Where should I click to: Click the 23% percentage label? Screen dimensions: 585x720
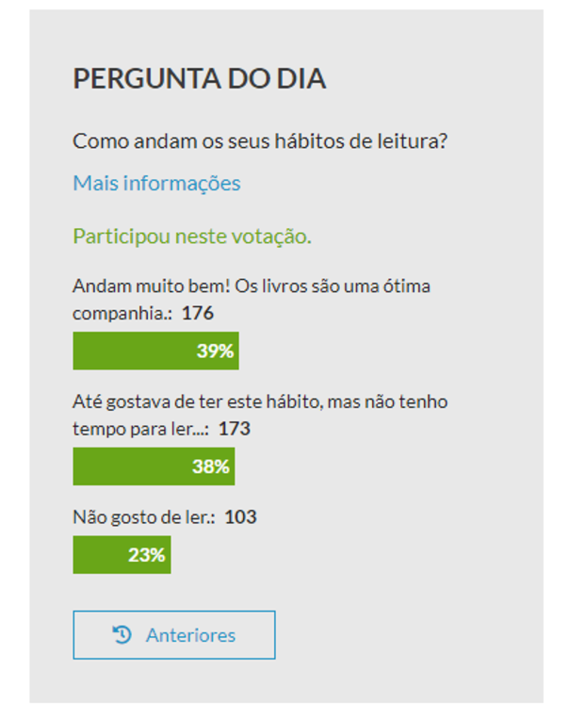pyautogui.click(x=146, y=555)
